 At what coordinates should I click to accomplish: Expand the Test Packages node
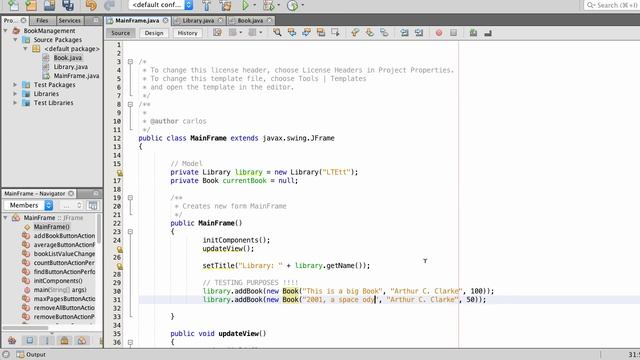pos(15,84)
